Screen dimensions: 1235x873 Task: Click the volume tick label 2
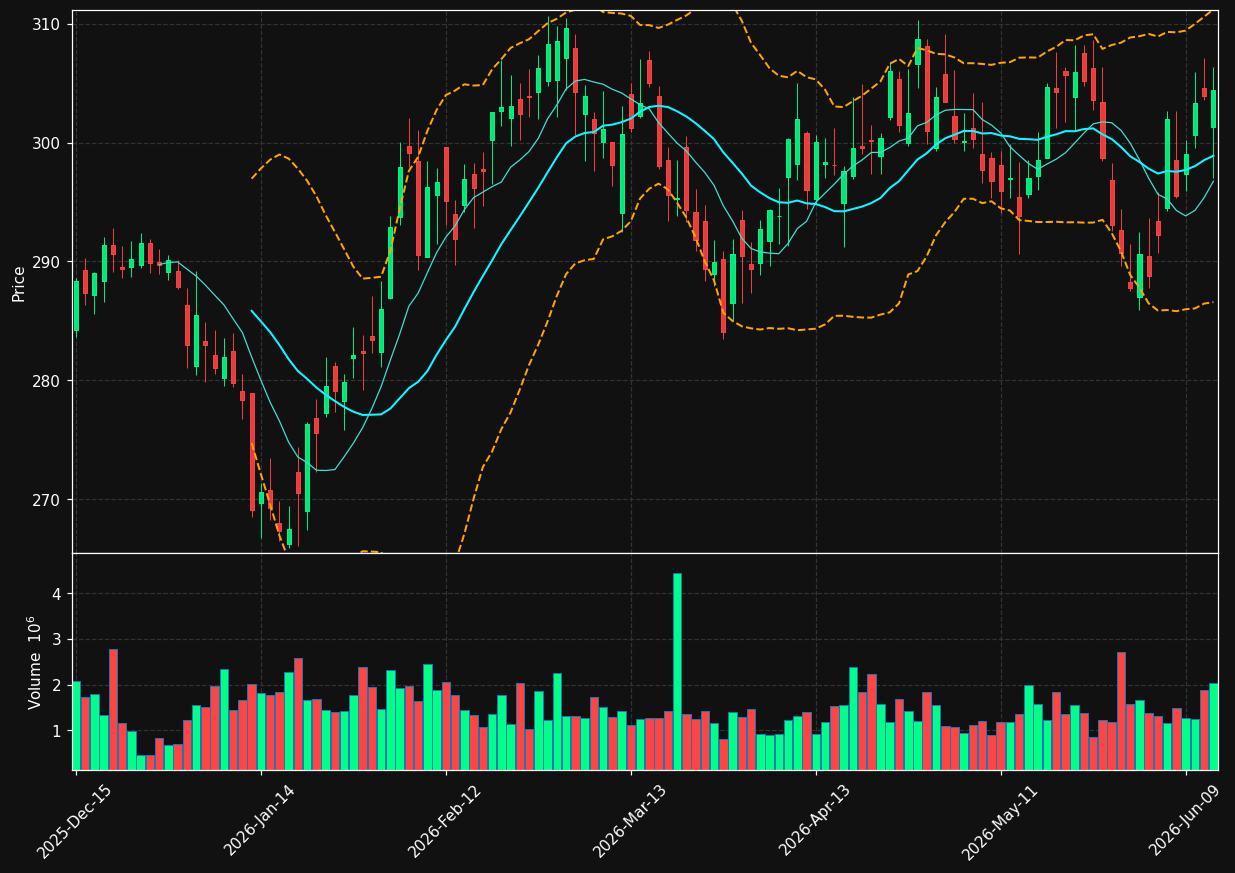57,686
